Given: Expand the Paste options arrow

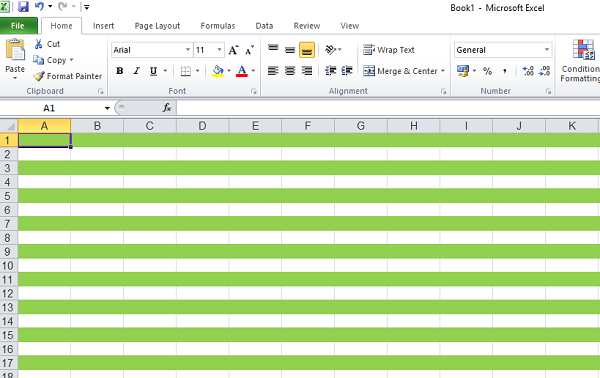Looking at the screenshot, I should 15,78.
